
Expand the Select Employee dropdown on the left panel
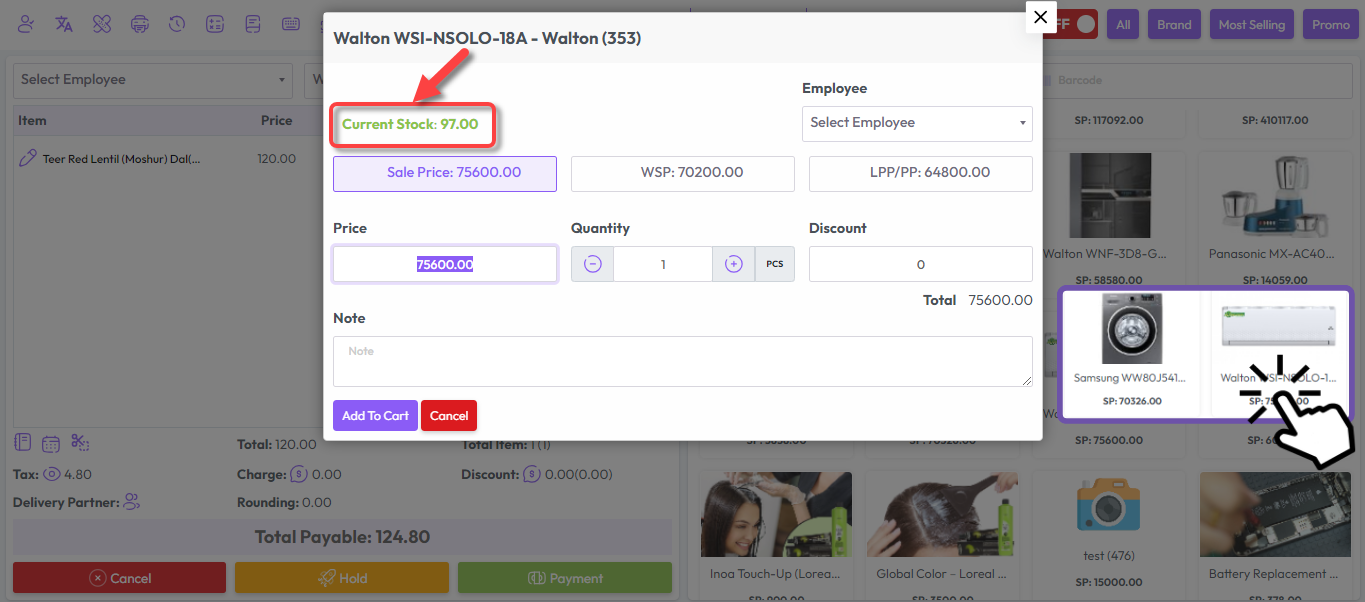click(x=152, y=79)
